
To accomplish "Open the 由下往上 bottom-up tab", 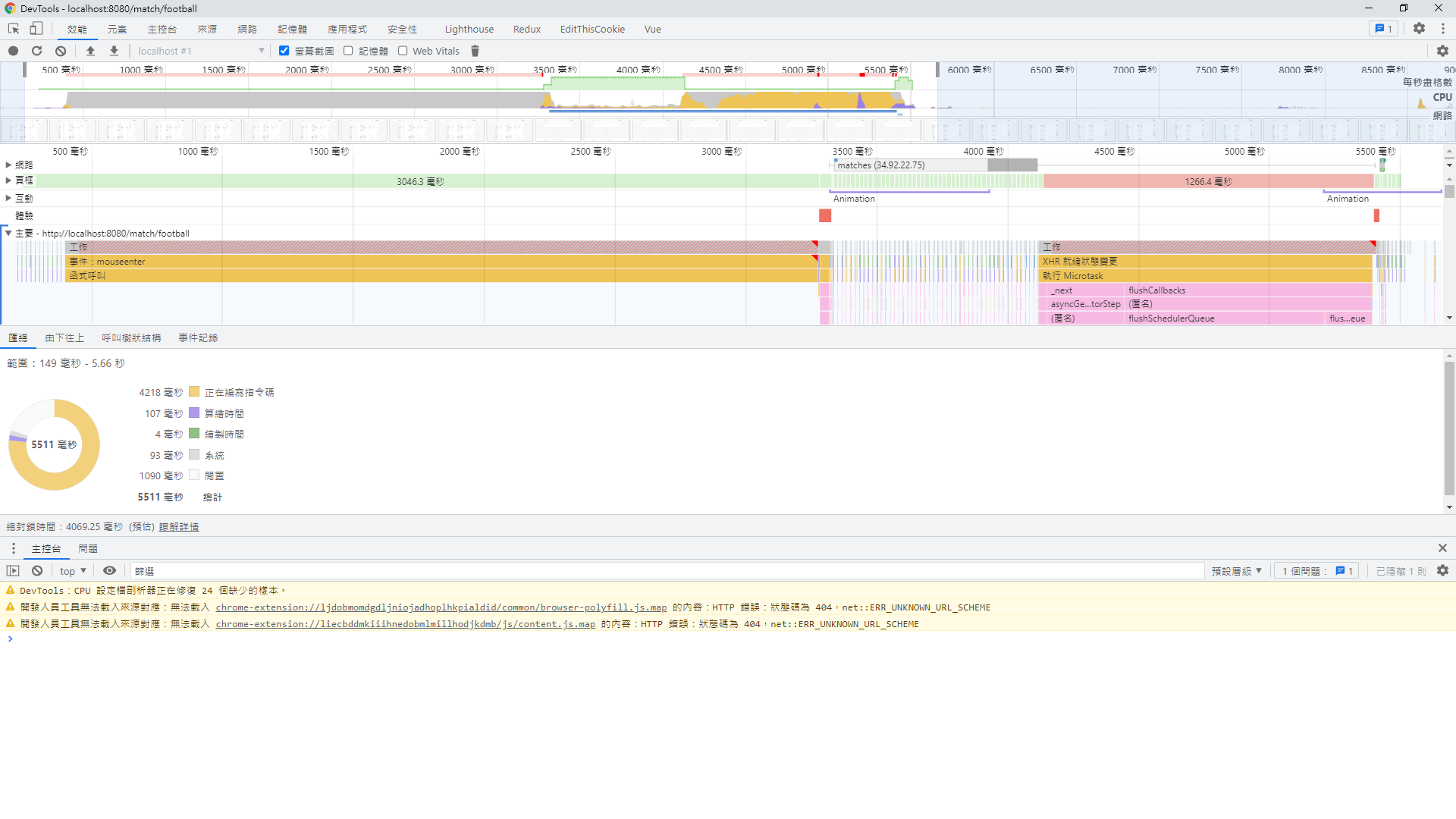I will pyautogui.click(x=64, y=338).
